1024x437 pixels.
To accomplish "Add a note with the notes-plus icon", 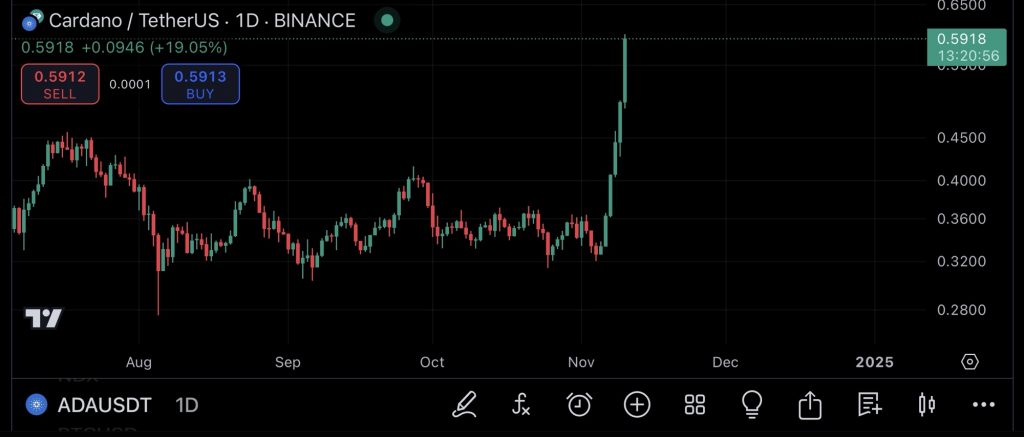I will tap(868, 404).
